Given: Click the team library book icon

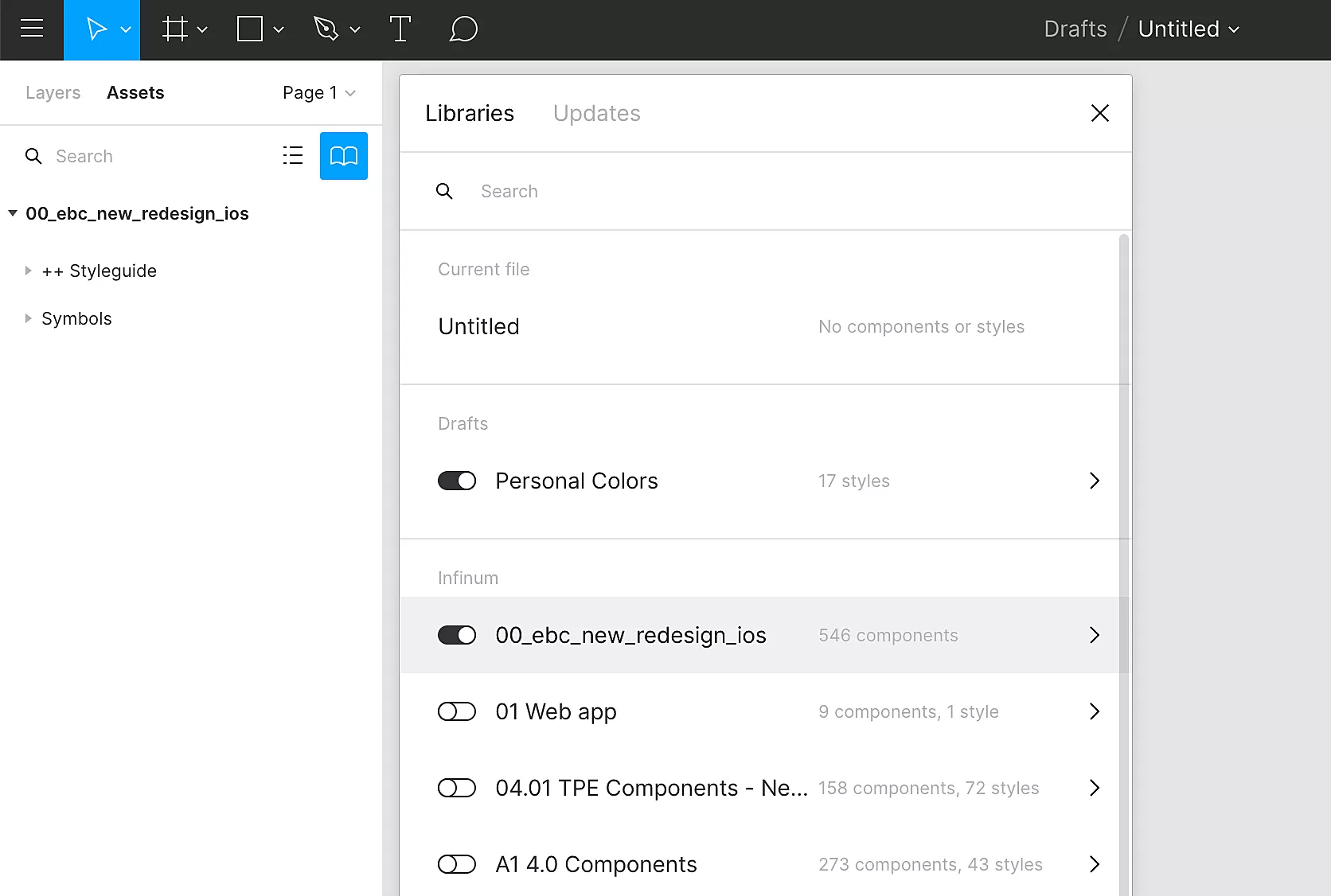Looking at the screenshot, I should click(x=343, y=156).
